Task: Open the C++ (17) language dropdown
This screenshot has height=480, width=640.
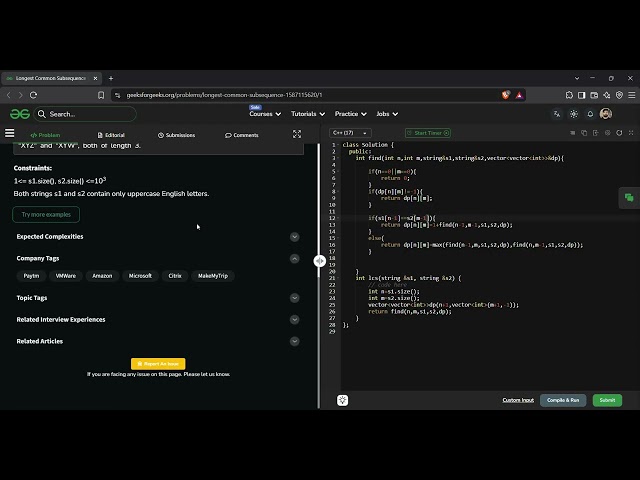Action: (x=350, y=133)
